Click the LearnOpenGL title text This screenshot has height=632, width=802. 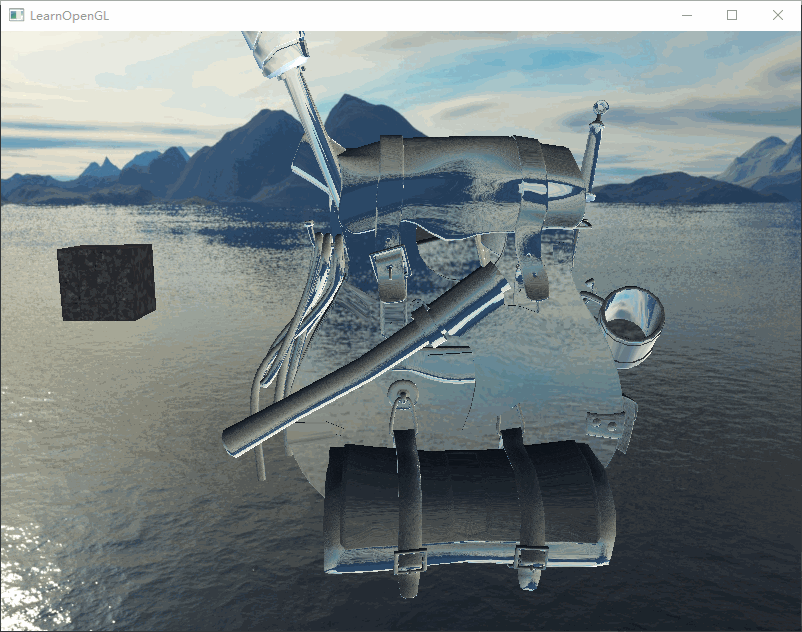click(70, 16)
